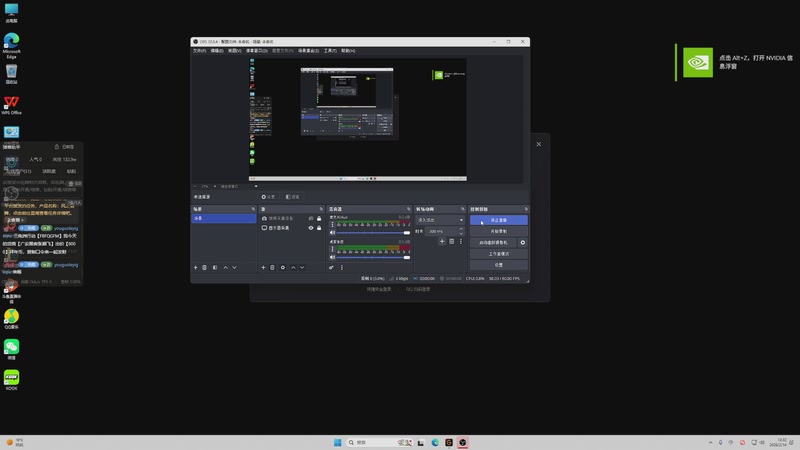Open source properties gear in the Sources panel
Screen dimensions: 800x450
pyautogui.click(x=283, y=267)
